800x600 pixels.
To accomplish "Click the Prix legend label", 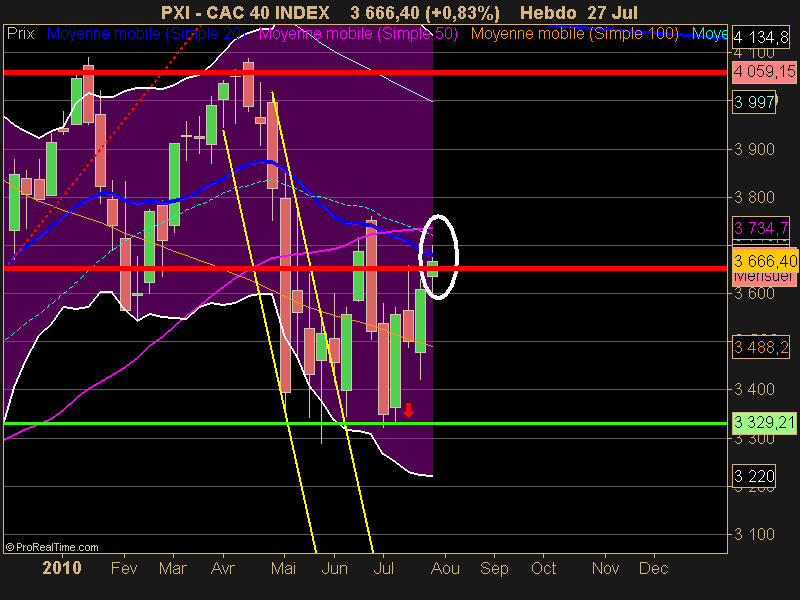I will (20, 34).
